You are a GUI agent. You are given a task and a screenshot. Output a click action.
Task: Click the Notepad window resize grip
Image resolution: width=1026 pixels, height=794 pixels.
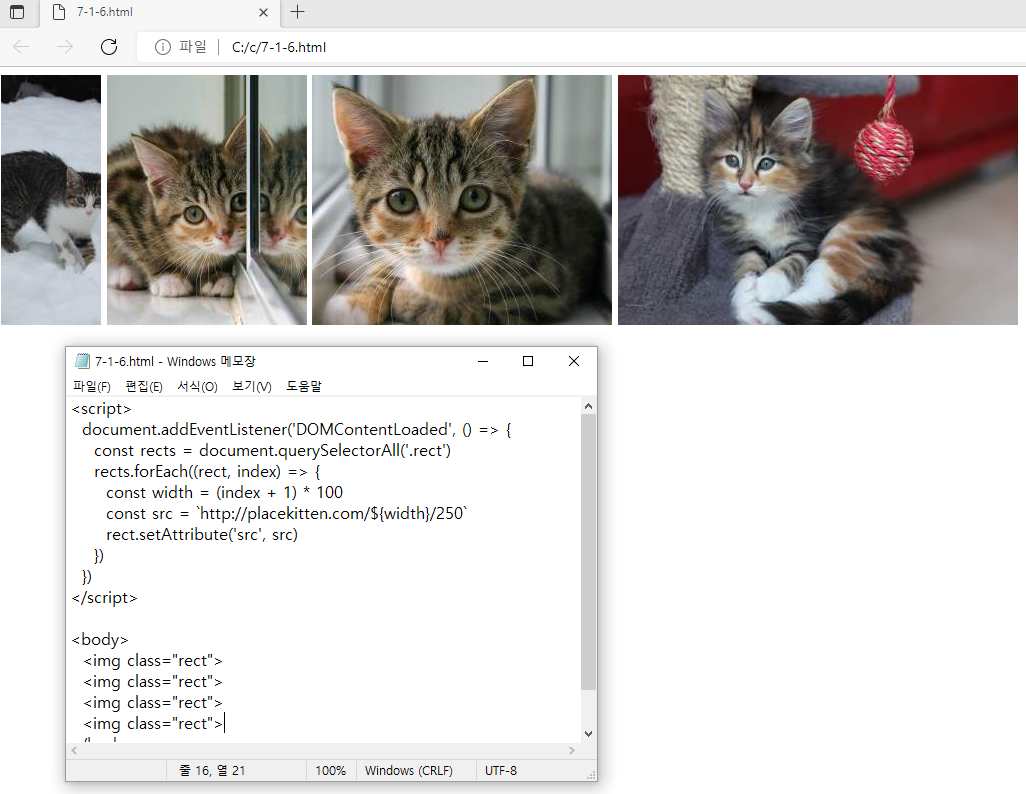(x=592, y=775)
